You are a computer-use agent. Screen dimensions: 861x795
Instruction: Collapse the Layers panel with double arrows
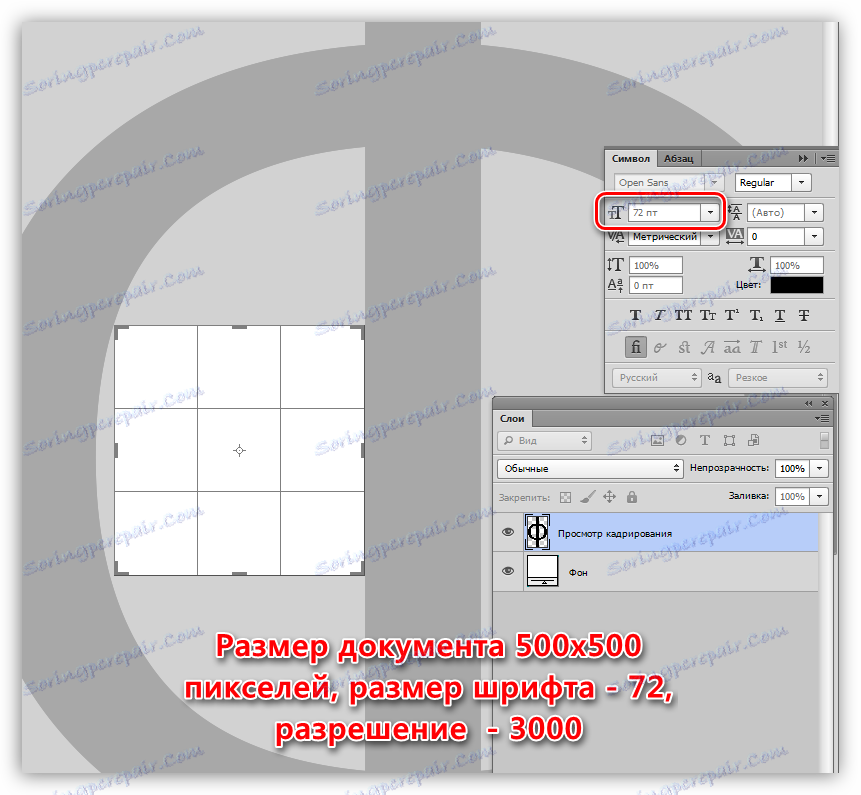pos(808,404)
